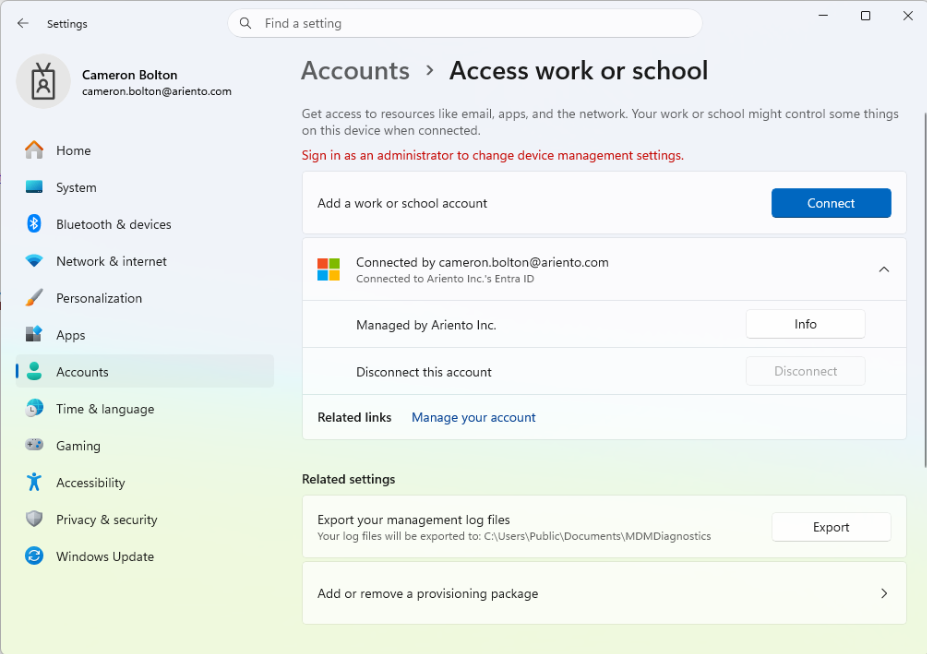Screen dimensions: 927x654
Task: Open Privacy & security shield icon
Action: (x=34, y=519)
